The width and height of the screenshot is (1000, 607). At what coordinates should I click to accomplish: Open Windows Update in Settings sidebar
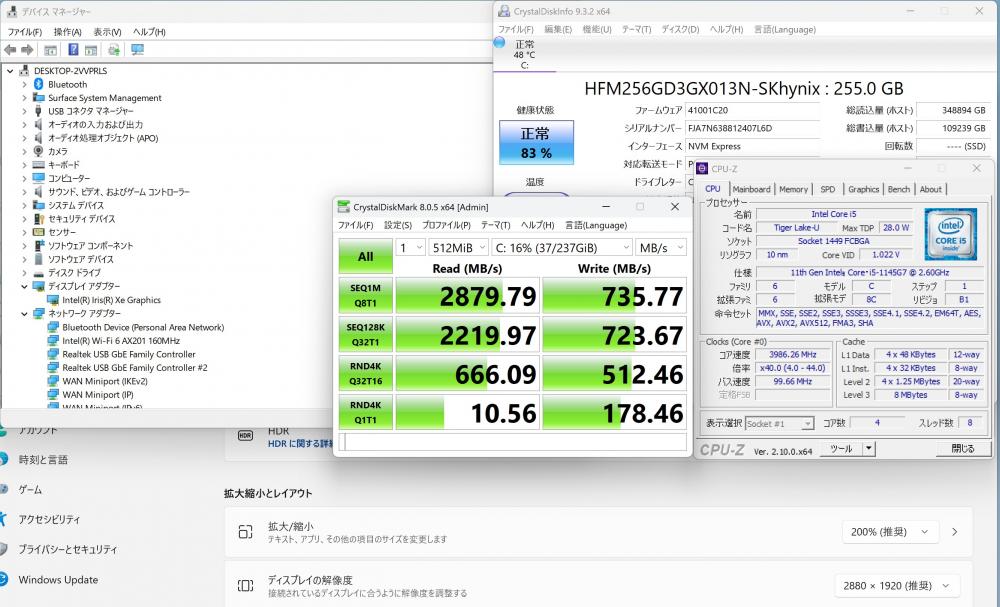pos(58,580)
